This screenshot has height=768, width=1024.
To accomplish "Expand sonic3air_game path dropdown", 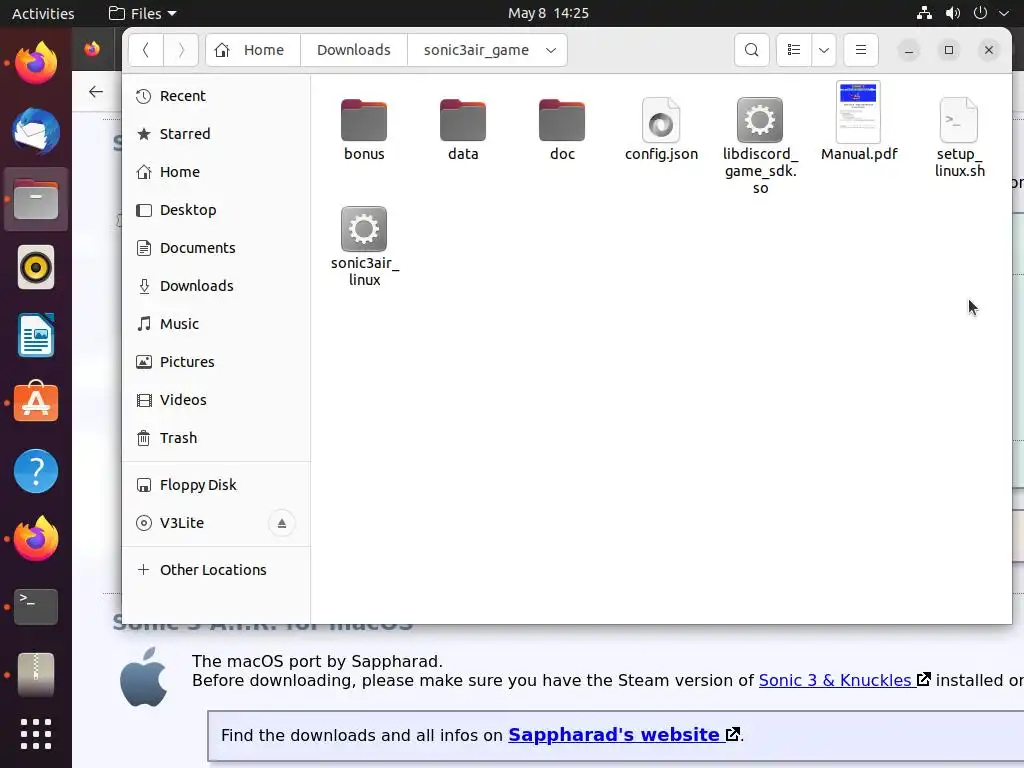I will (551, 50).
